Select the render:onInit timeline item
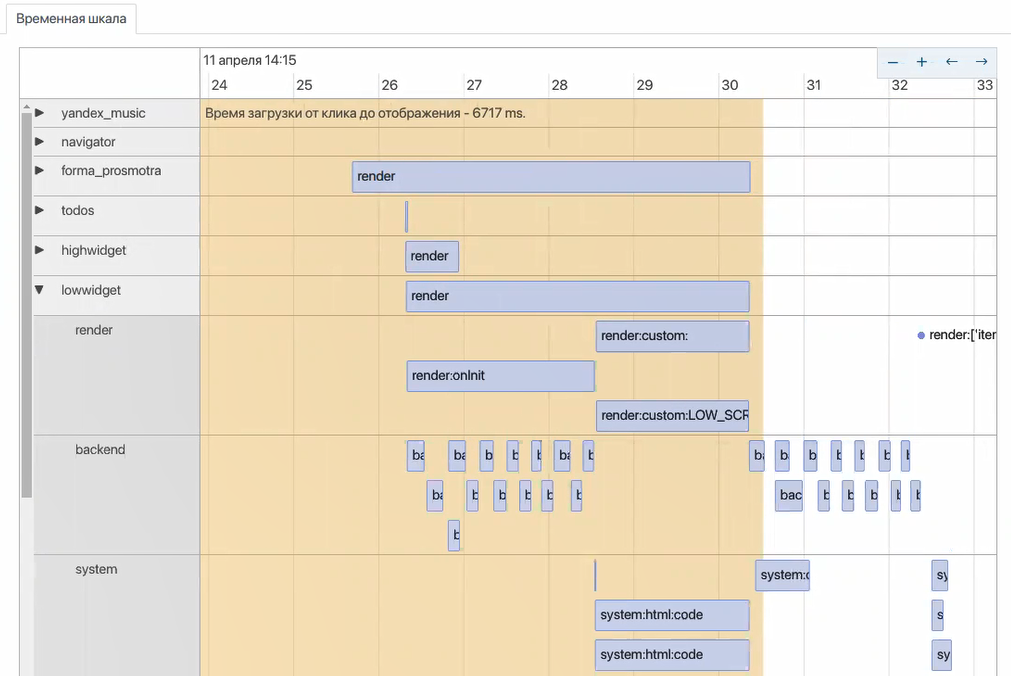This screenshot has height=676, width=1011. pyautogui.click(x=500, y=375)
